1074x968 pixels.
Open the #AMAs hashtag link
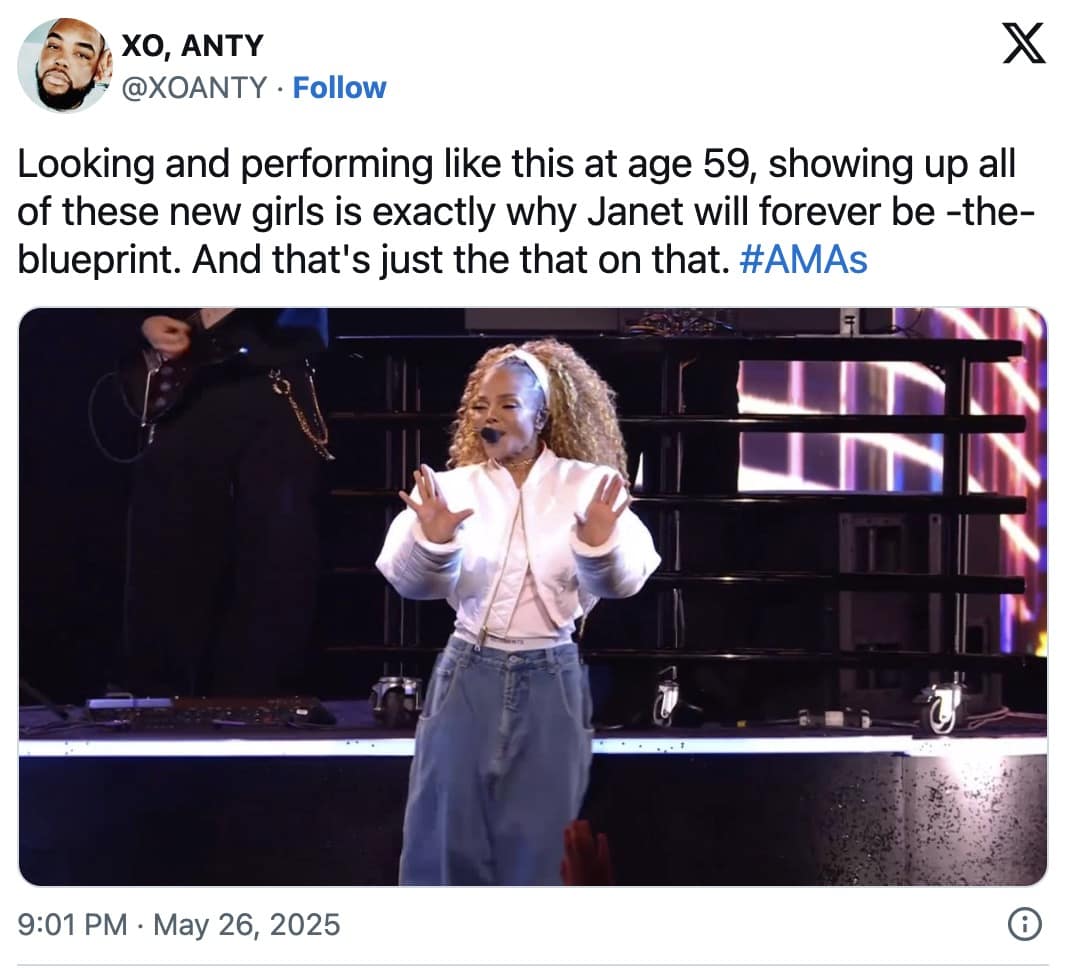[803, 260]
